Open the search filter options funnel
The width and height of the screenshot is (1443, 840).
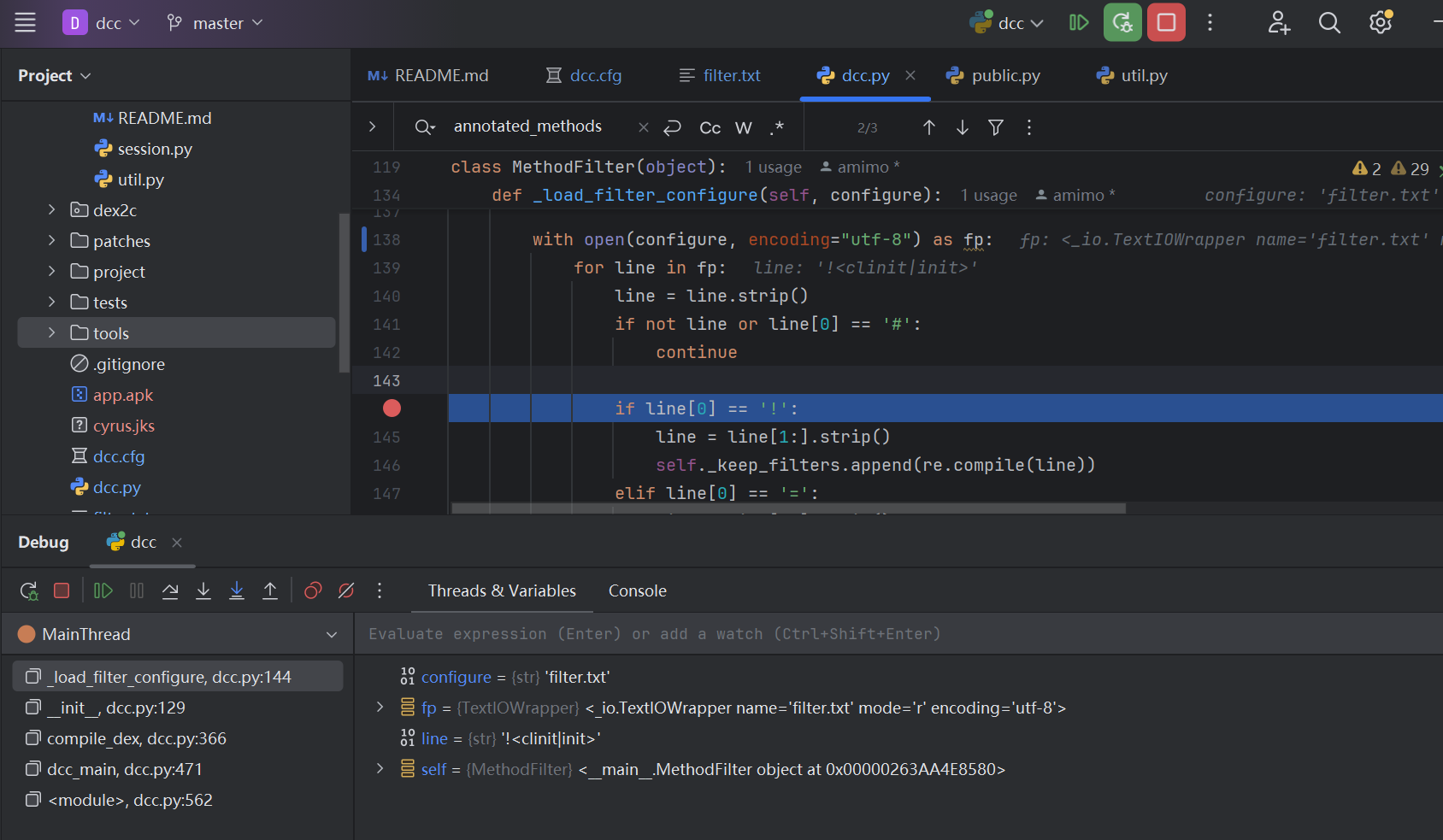point(996,127)
